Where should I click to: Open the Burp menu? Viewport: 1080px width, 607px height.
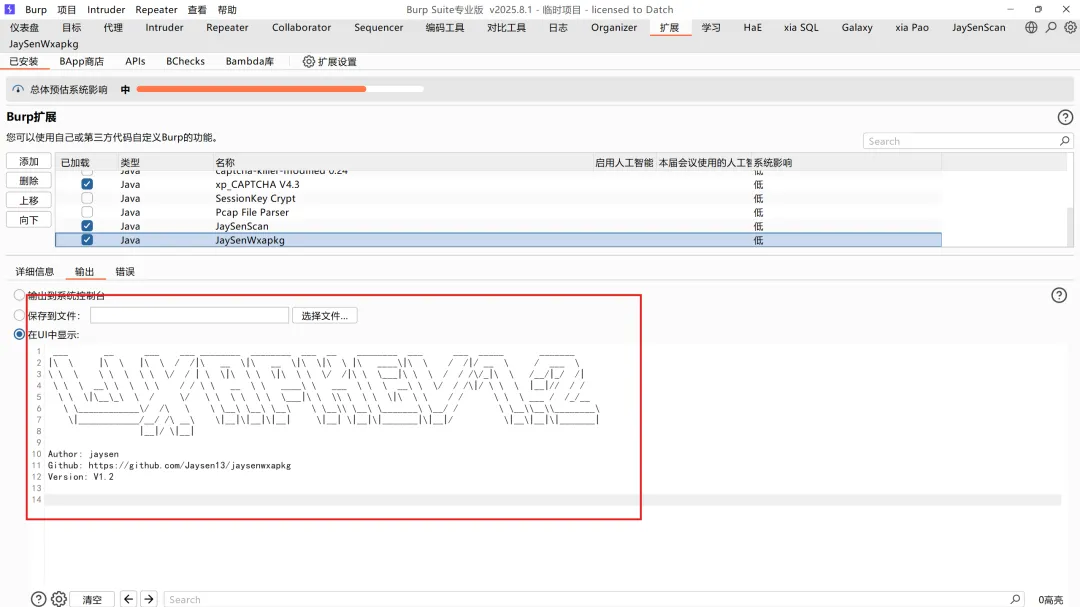[x=36, y=10]
